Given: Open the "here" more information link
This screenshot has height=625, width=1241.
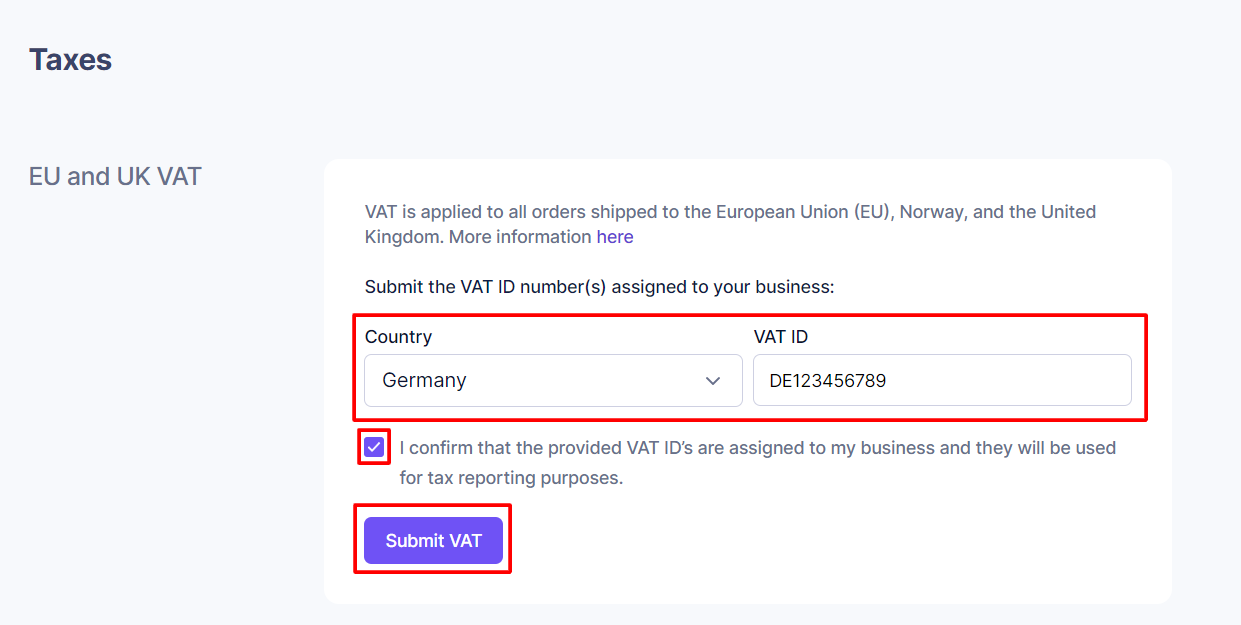Looking at the screenshot, I should tap(615, 237).
